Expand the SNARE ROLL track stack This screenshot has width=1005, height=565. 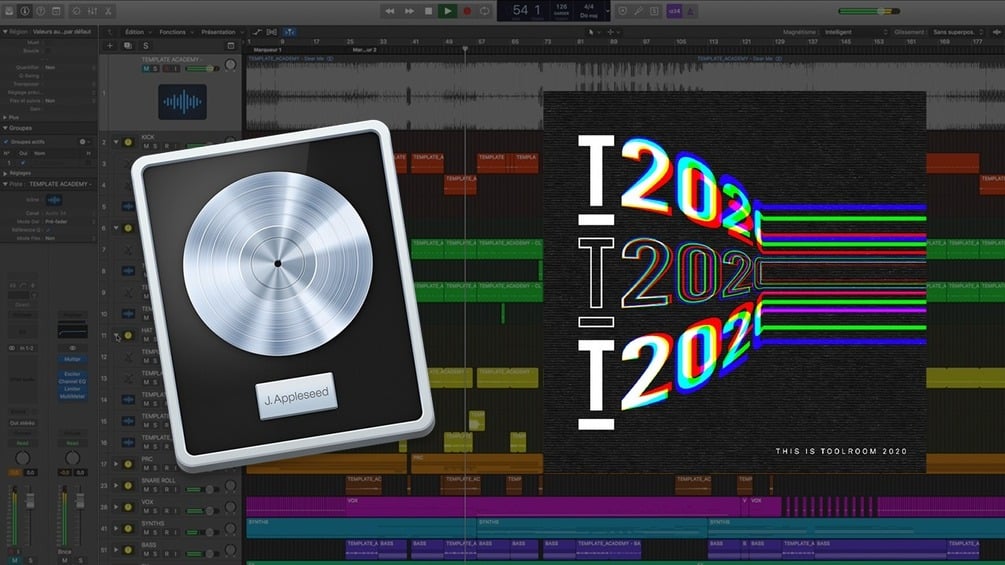point(116,485)
